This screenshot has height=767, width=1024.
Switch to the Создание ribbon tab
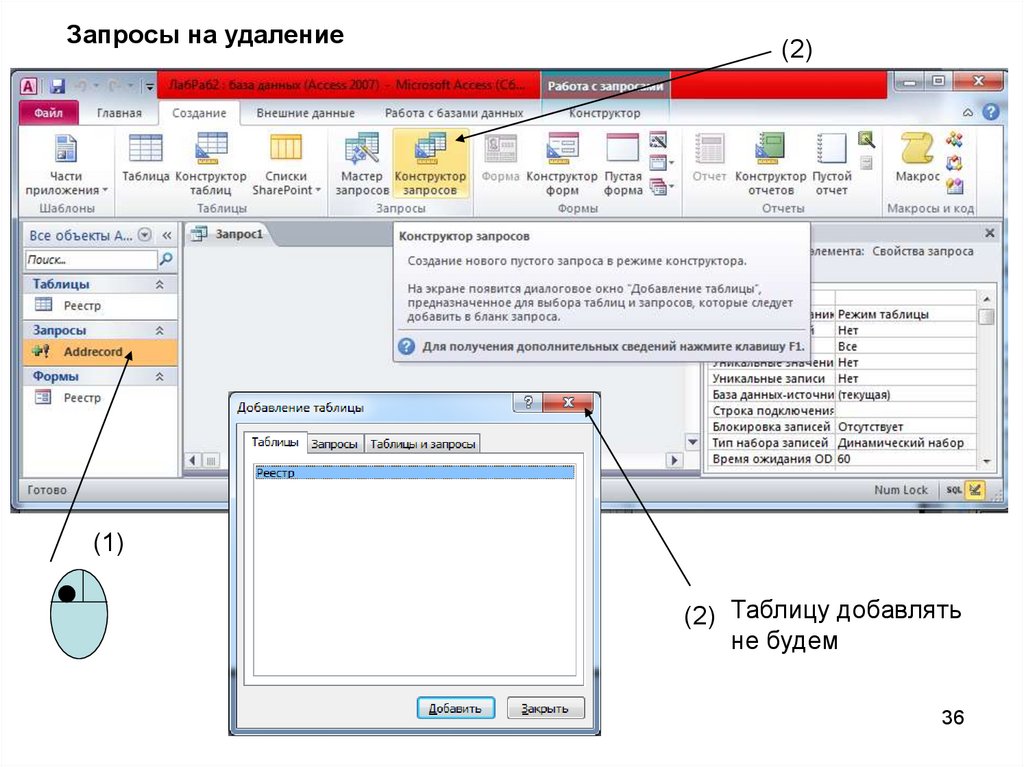199,113
